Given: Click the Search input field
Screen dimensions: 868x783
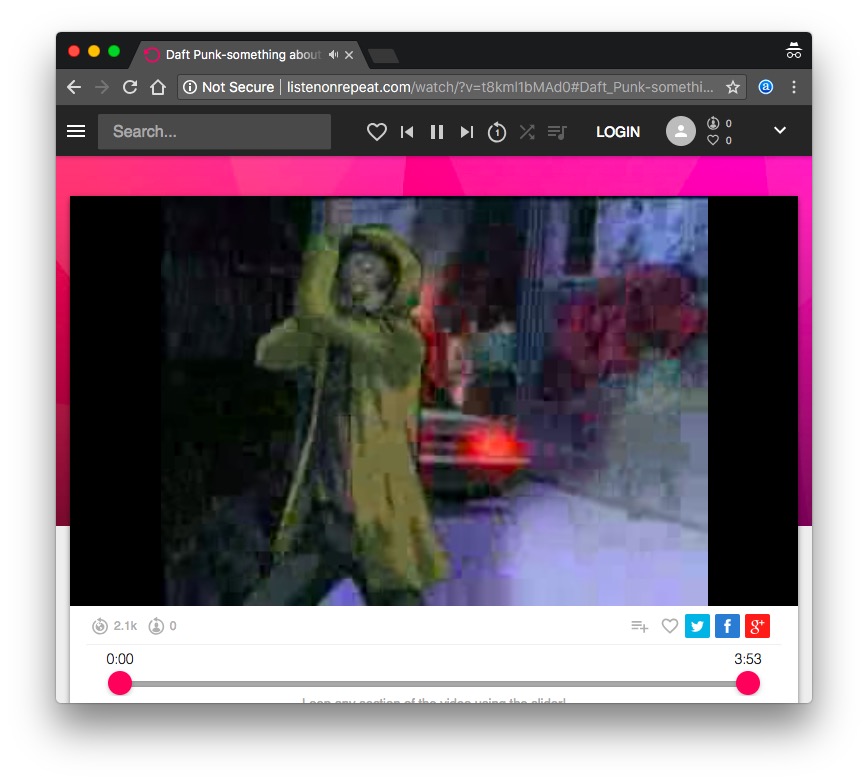Looking at the screenshot, I should click(x=214, y=131).
